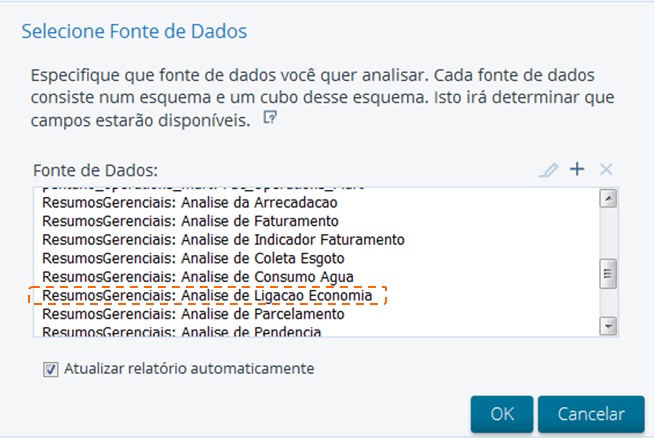The image size is (654, 438).
Task: Click the pencil edit data source icon
Action: pyautogui.click(x=547, y=170)
